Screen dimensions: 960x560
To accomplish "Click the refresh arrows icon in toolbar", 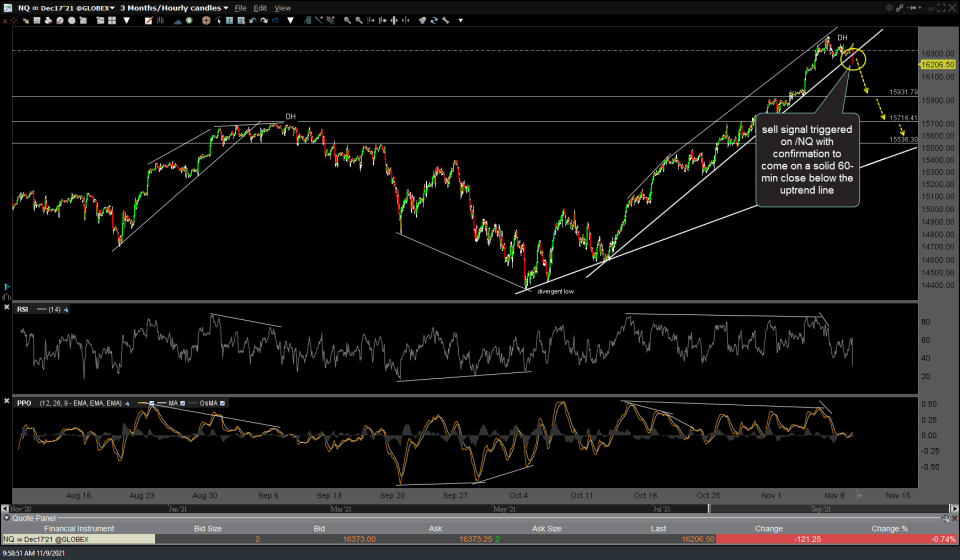I will click(x=433, y=21).
